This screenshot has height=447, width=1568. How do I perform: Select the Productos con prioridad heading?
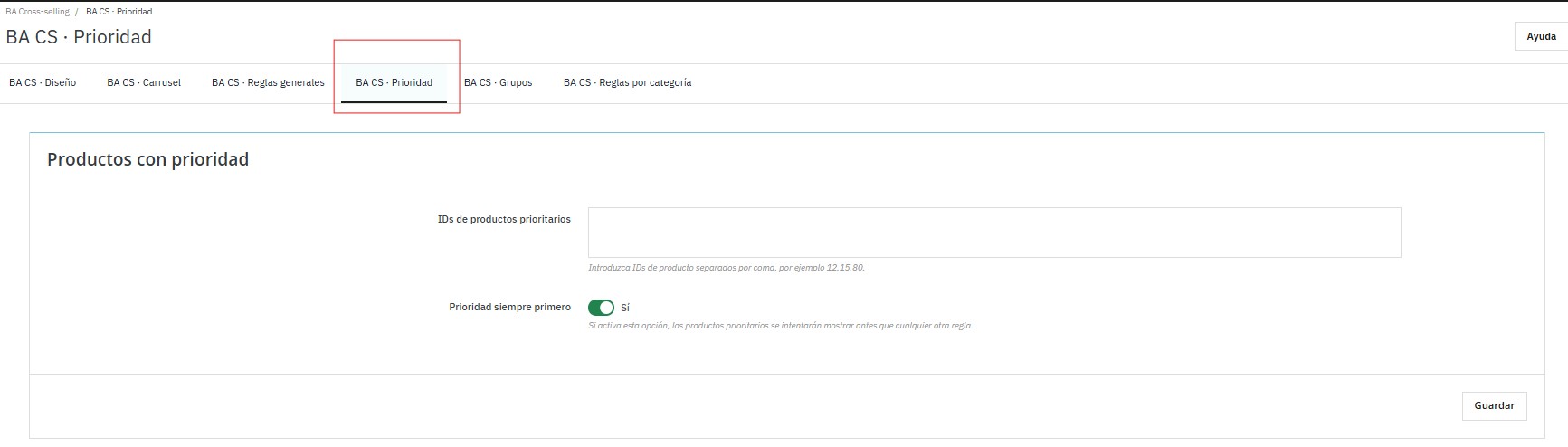click(x=147, y=159)
